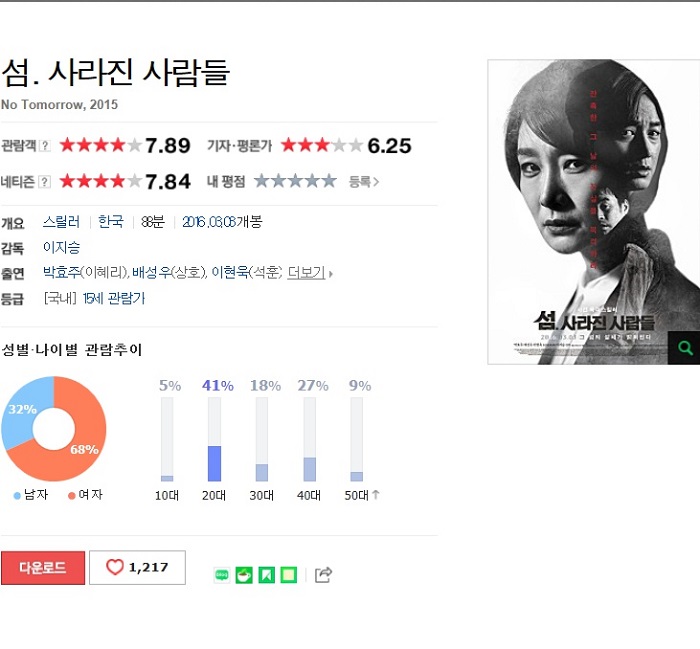
Task: Open the 네티즌 rating help question mark
Action: tap(45, 182)
